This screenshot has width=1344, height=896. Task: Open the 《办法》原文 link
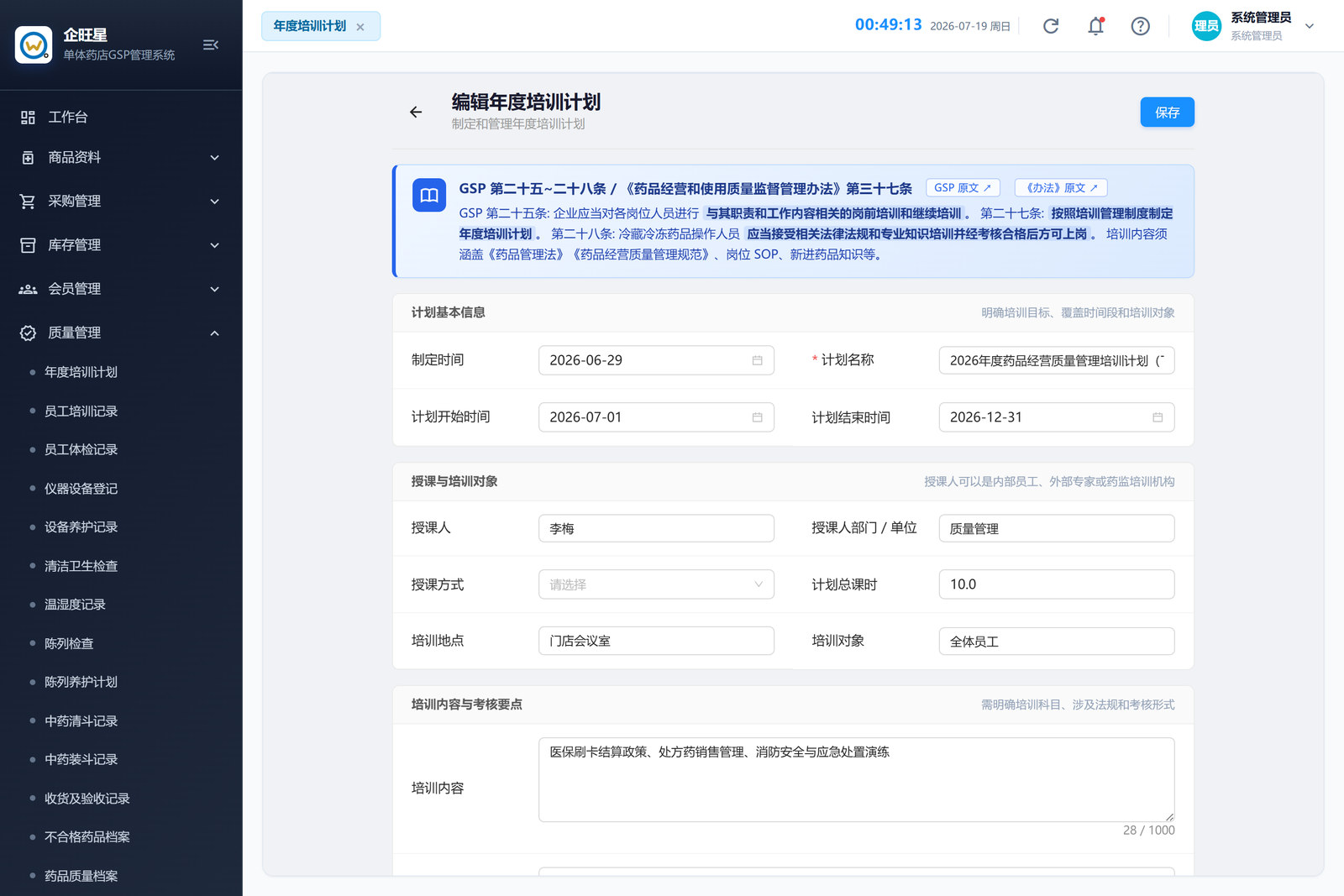(x=1061, y=188)
